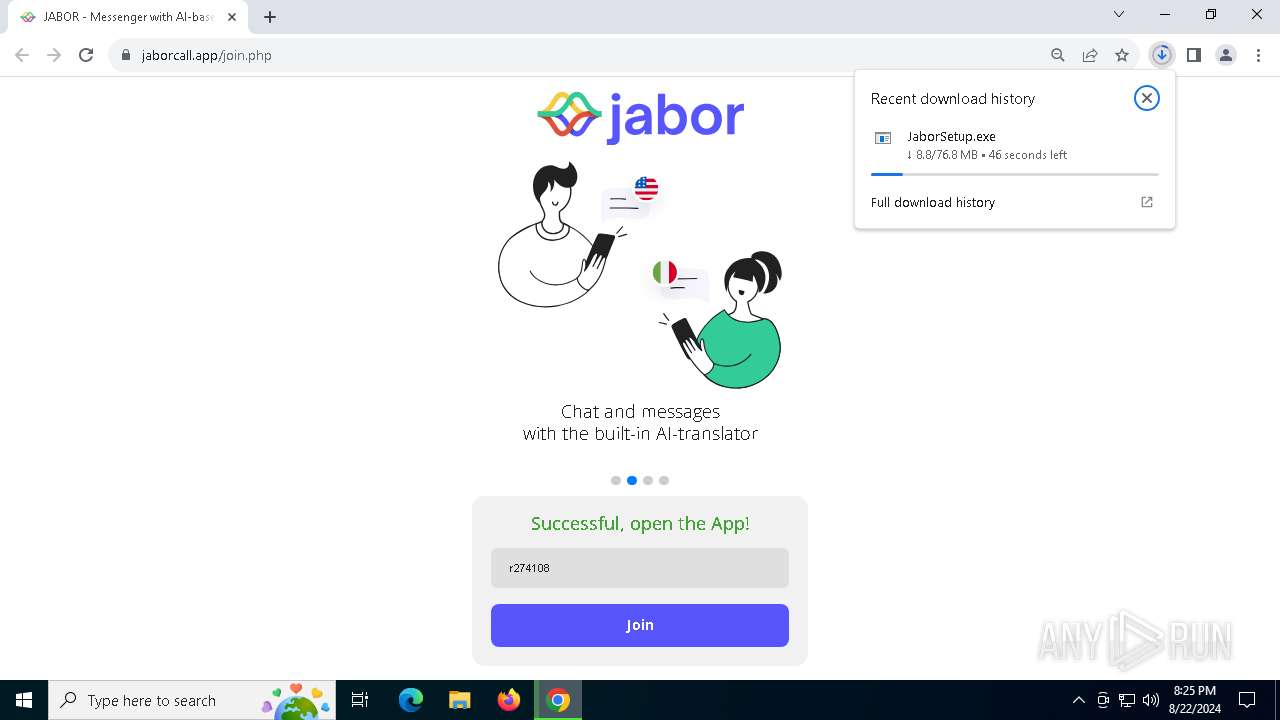Open network tray icon
The height and width of the screenshot is (720, 1280).
(1127, 700)
